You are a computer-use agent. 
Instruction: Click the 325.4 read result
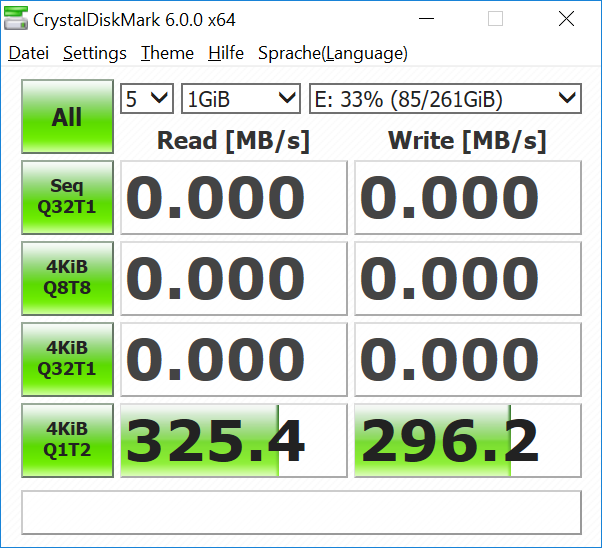(x=234, y=440)
